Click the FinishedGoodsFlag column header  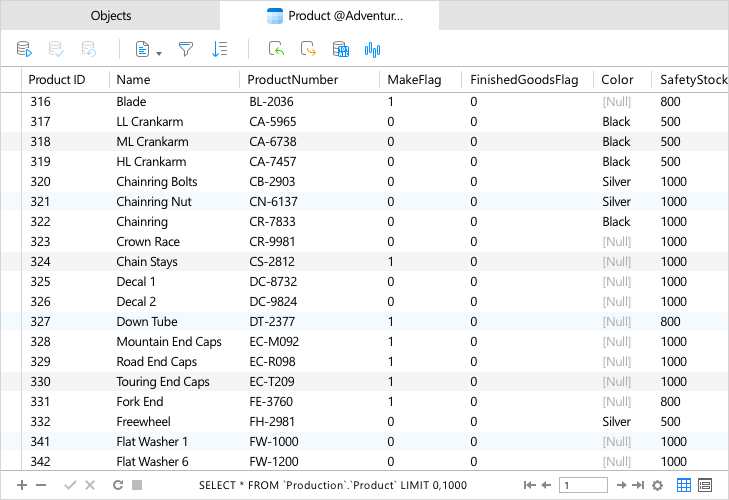528,80
